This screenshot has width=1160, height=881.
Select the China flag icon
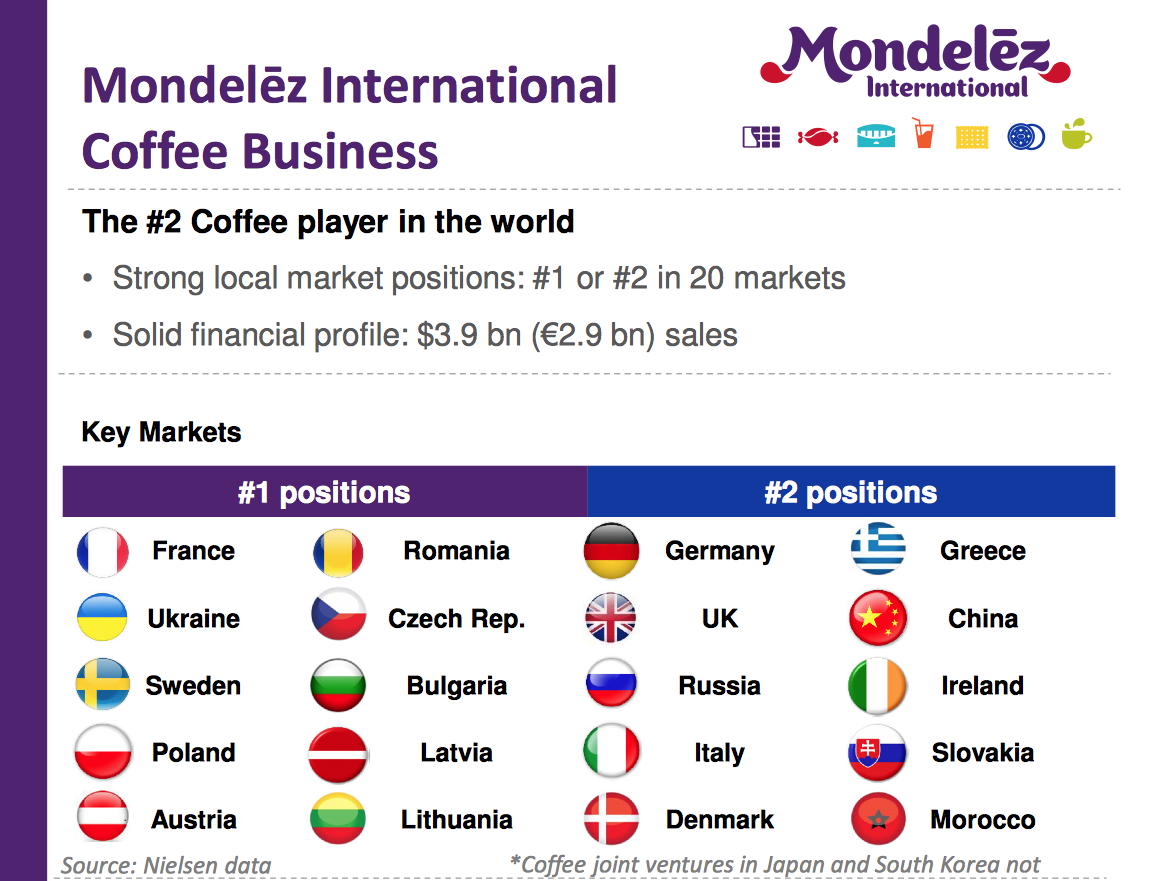[877, 619]
